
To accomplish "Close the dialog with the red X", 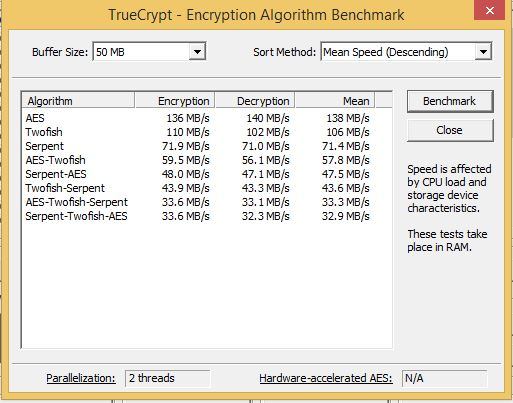I will (x=490, y=10).
